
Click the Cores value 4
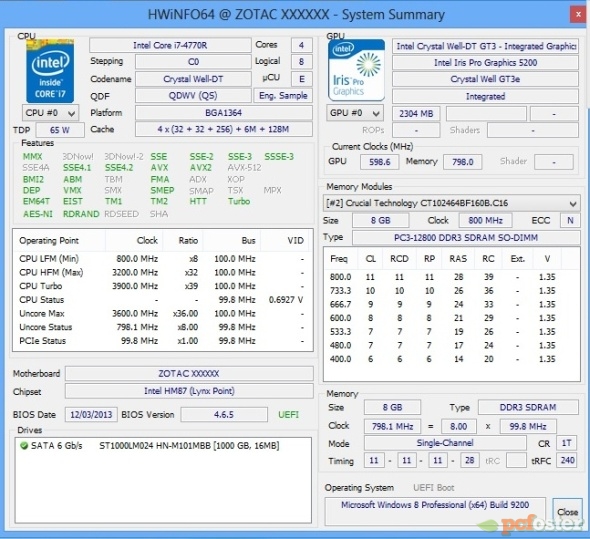(x=301, y=46)
